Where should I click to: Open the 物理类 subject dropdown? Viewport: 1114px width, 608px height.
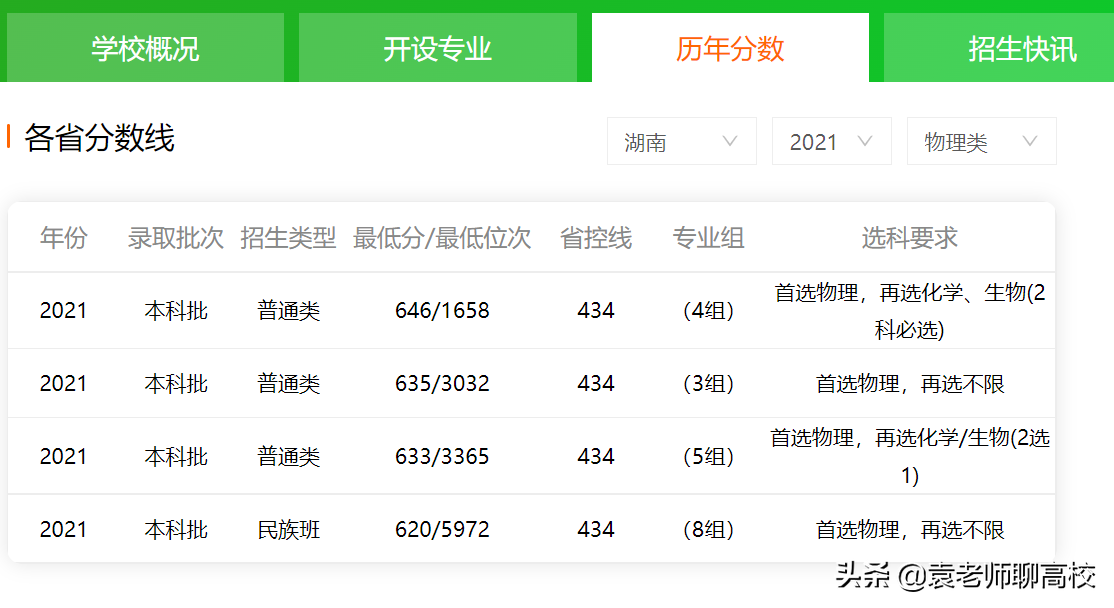[980, 140]
